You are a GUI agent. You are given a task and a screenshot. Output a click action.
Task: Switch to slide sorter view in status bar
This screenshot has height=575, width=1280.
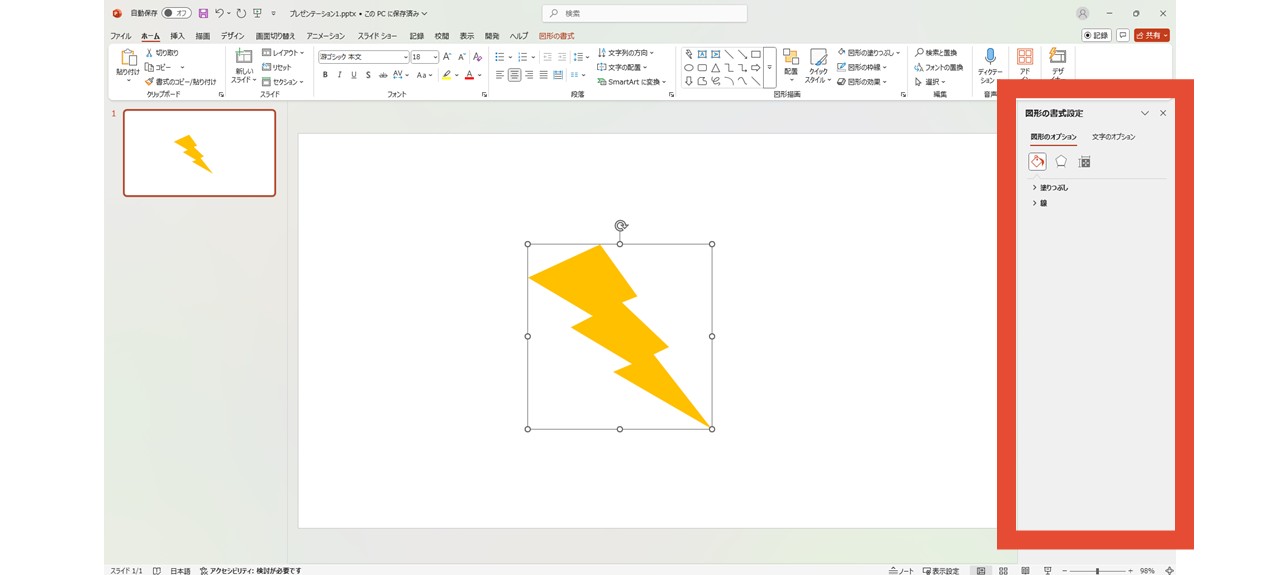[x=1003, y=570]
